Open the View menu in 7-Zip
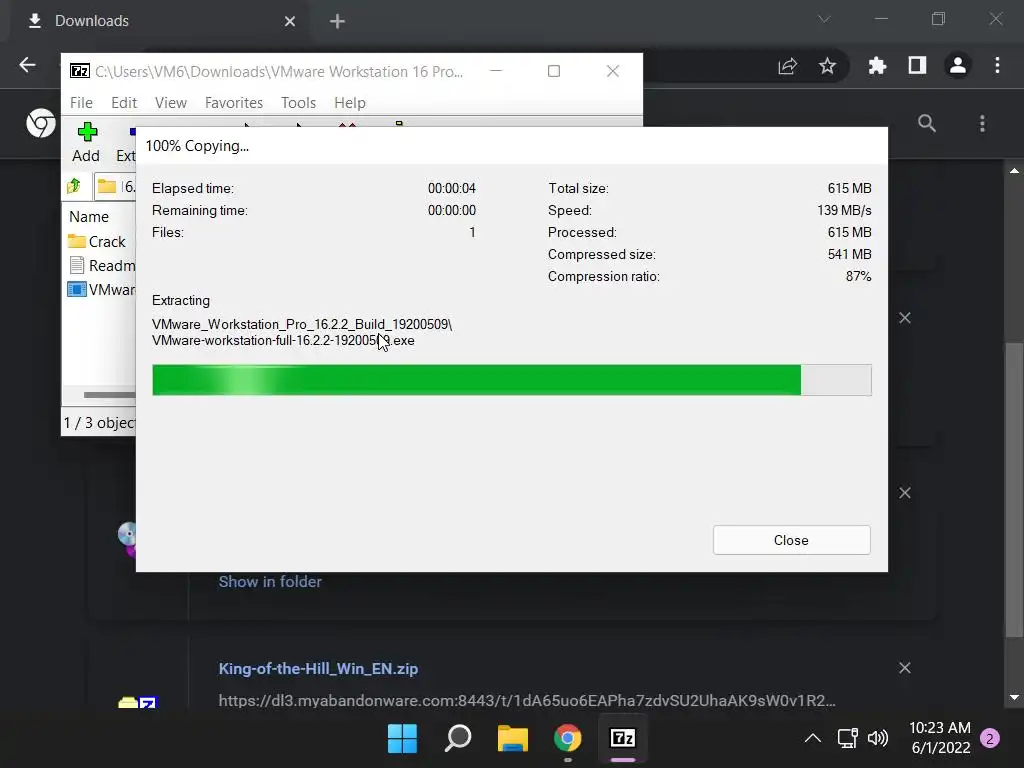Image resolution: width=1024 pixels, height=768 pixels. pos(170,103)
